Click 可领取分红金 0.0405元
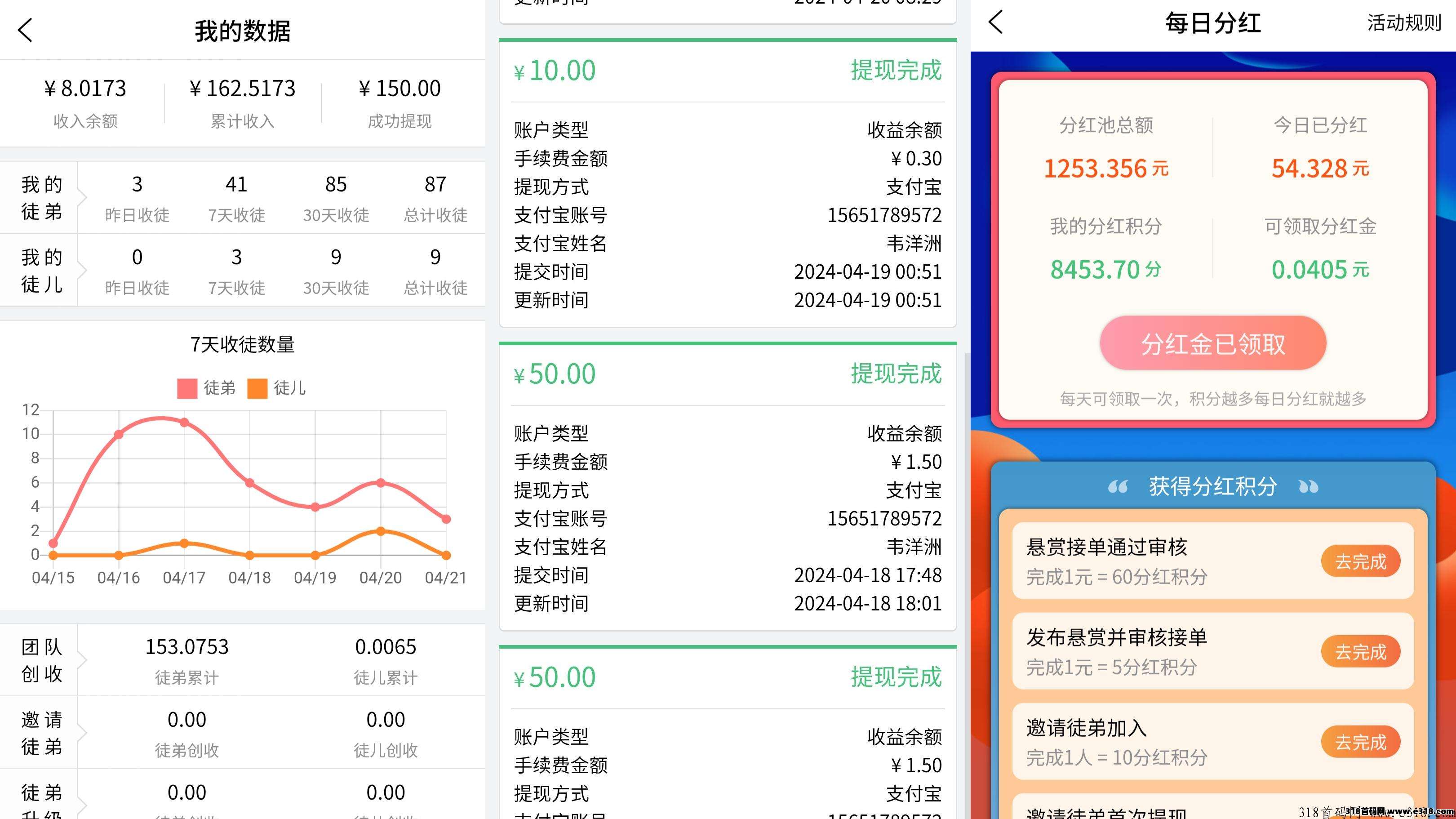Screen dimensions: 1456x819 1320,270
